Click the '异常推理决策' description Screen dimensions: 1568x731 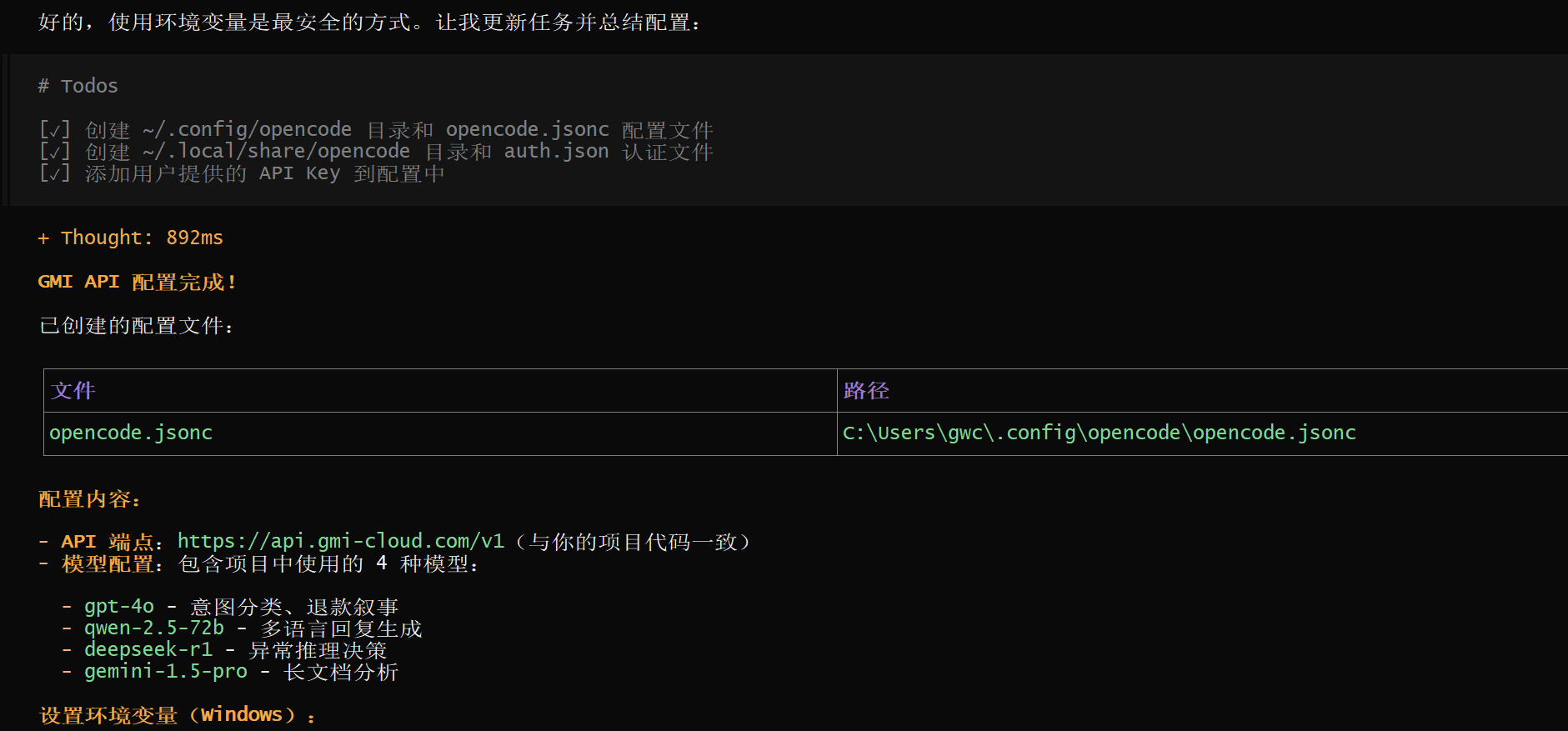(318, 650)
